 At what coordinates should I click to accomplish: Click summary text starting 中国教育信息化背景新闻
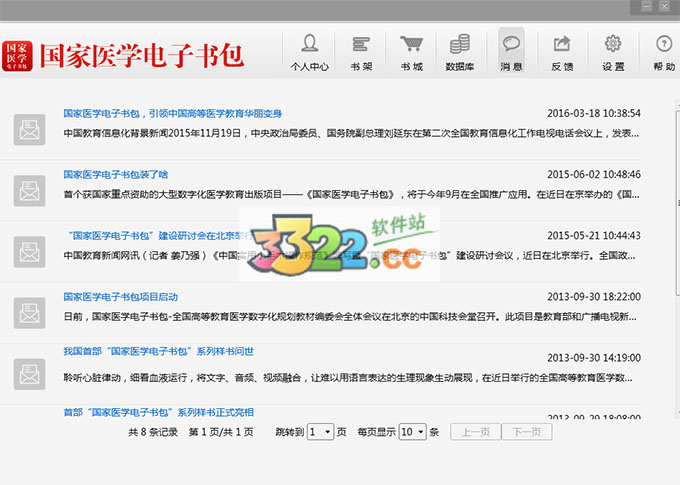coord(351,133)
